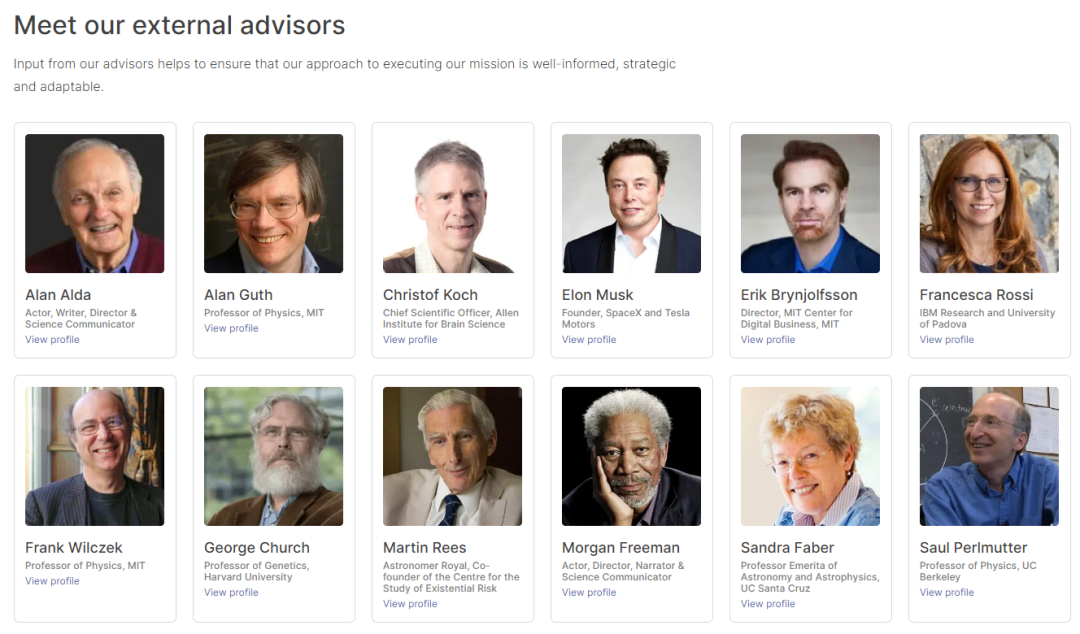
Task: Click the photo above the Alan Guth name
Action: point(273,204)
